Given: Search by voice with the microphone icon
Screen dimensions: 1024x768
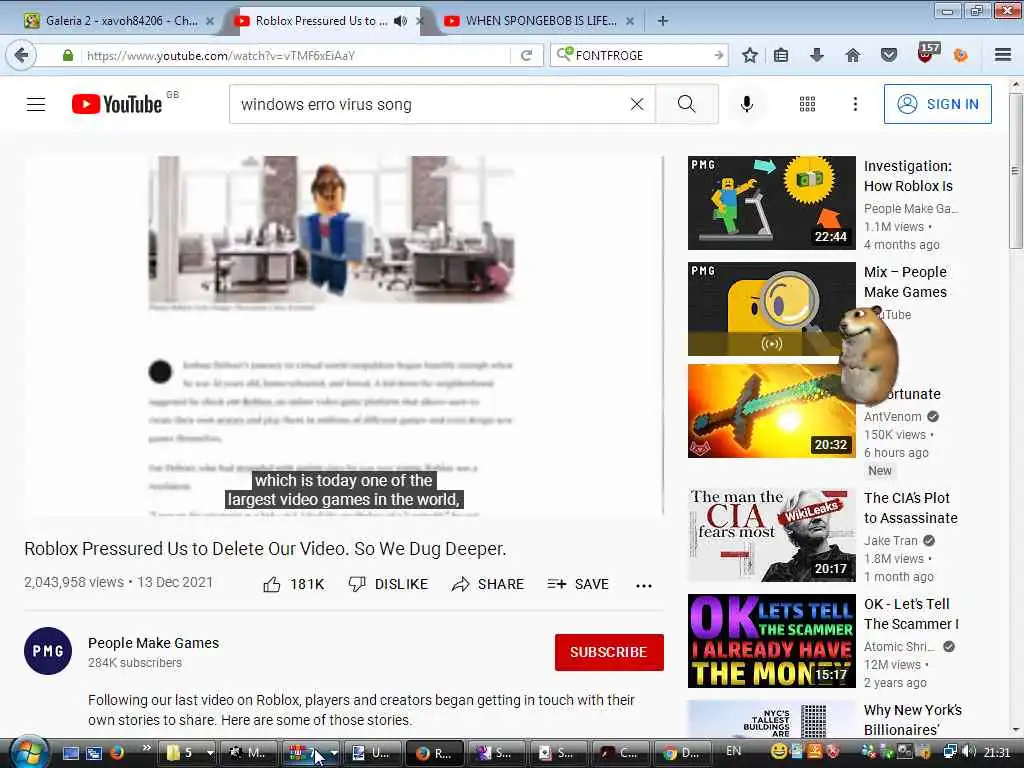Looking at the screenshot, I should point(746,104).
